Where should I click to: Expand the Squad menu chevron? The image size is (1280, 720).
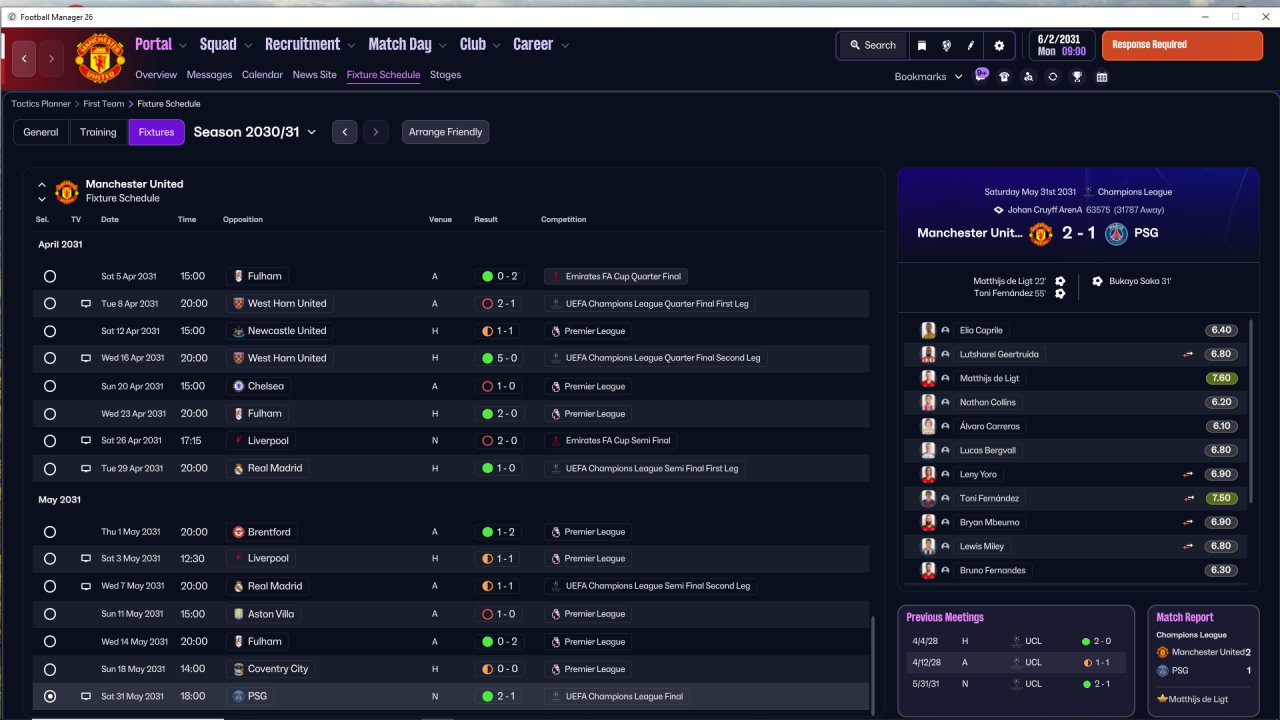pyautogui.click(x=248, y=45)
